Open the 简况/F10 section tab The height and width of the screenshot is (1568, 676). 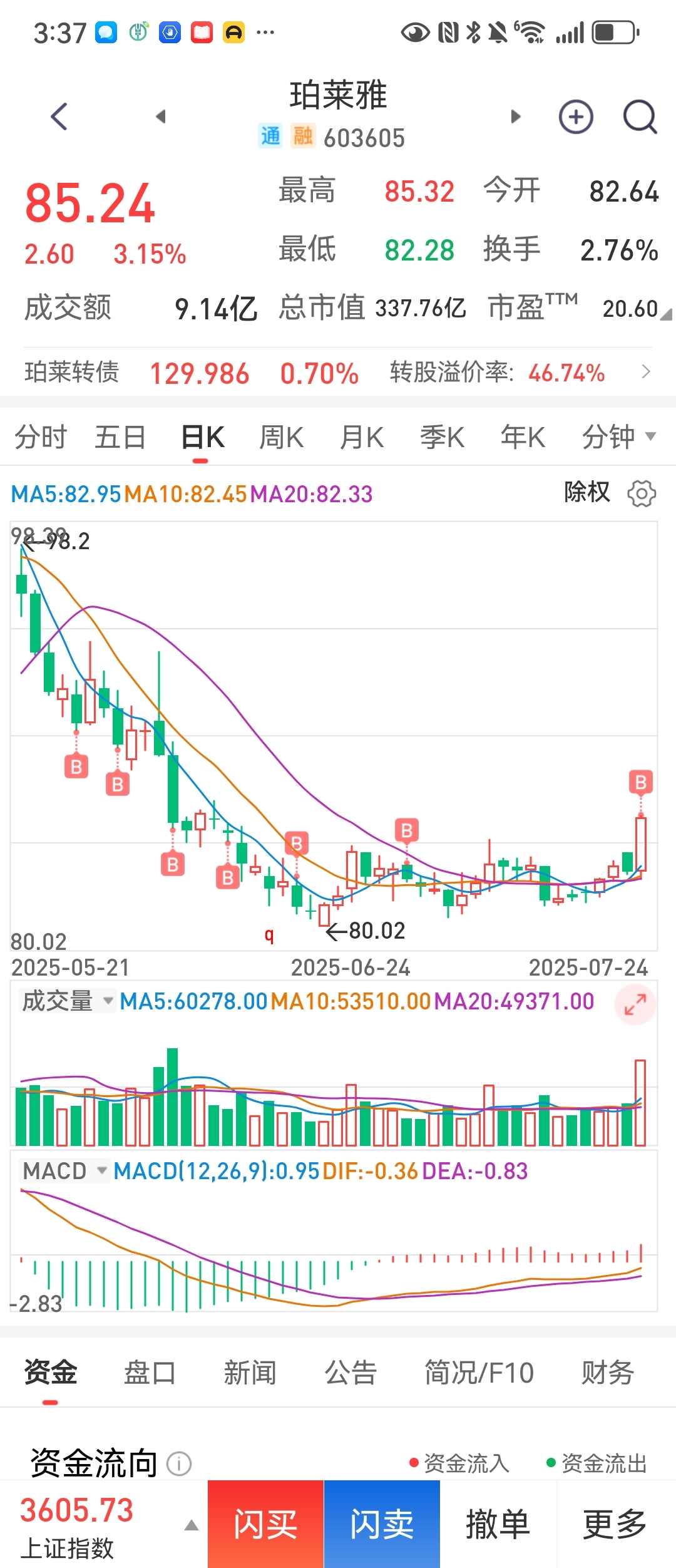pos(479,1373)
